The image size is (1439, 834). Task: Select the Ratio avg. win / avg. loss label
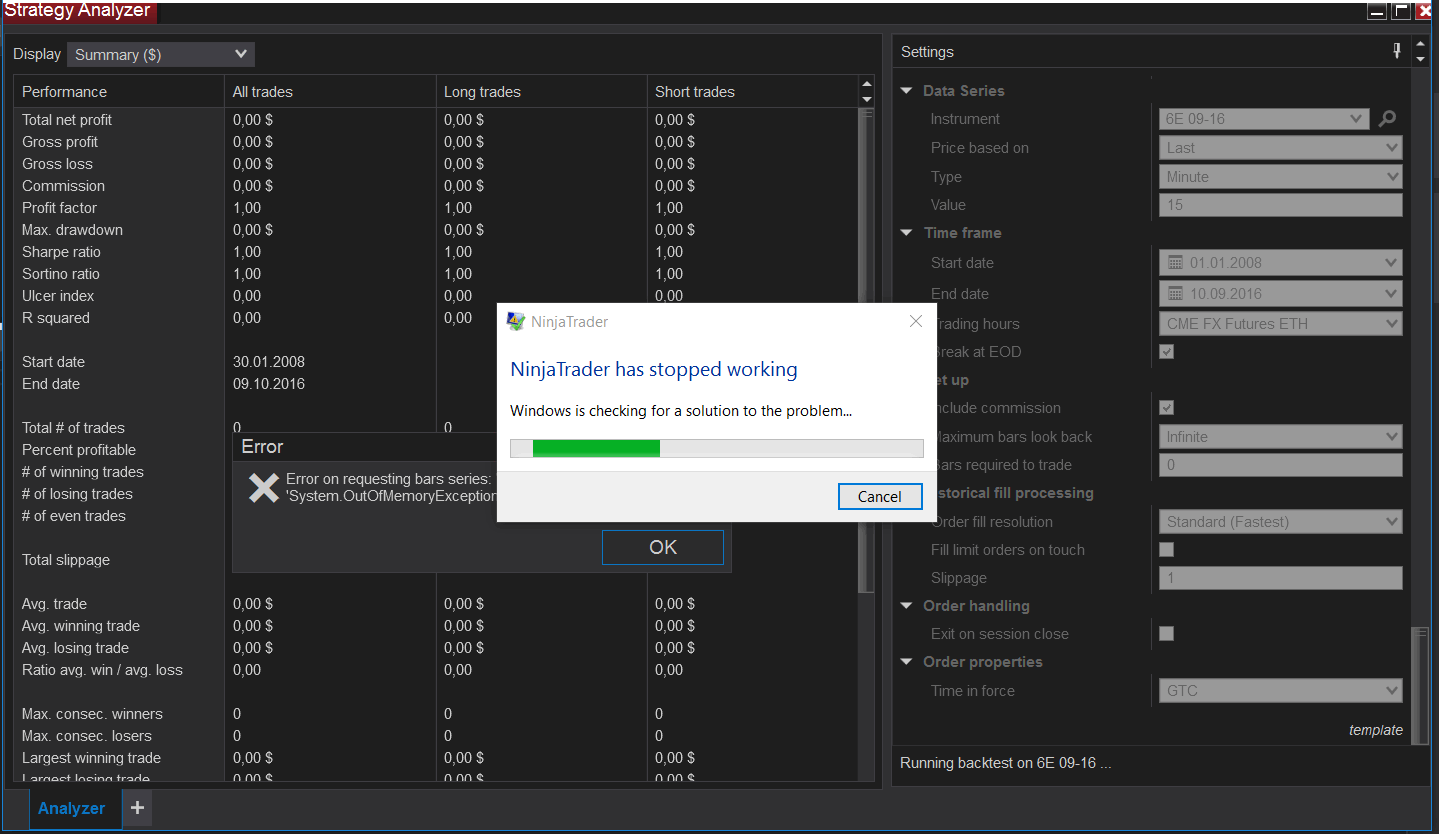coord(102,670)
